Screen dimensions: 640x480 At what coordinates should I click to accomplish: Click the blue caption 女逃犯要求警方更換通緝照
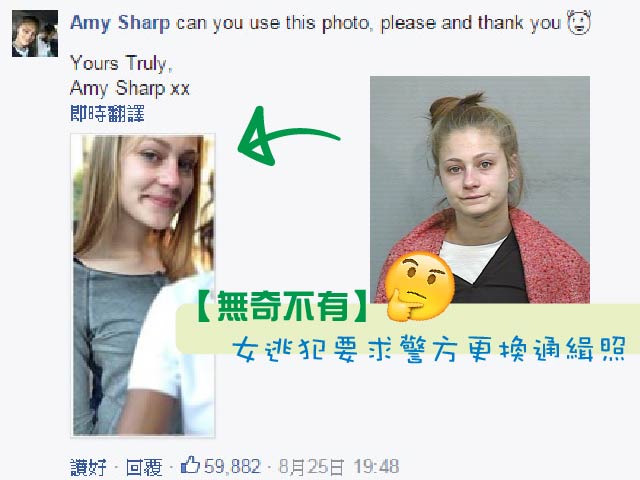[429, 349]
